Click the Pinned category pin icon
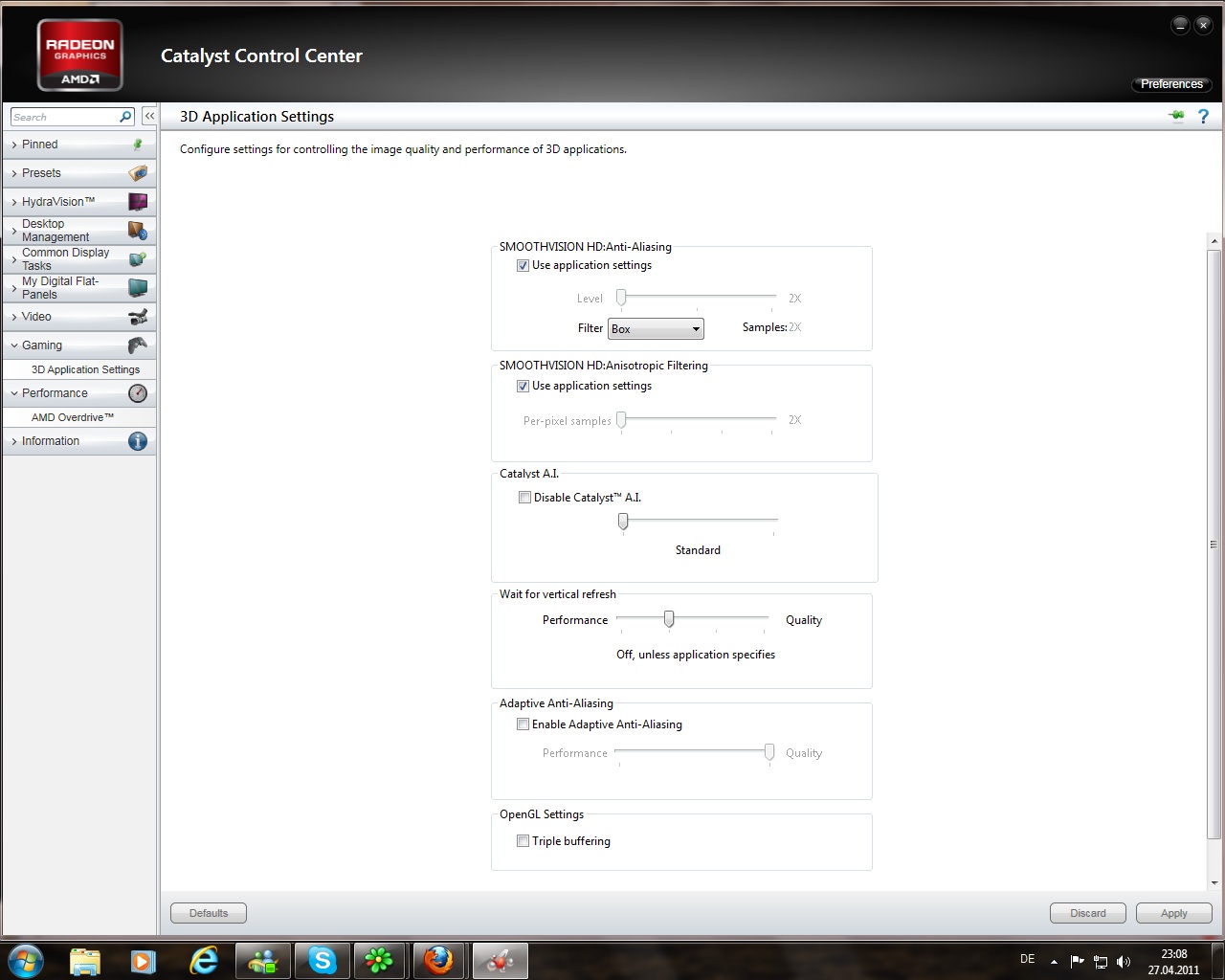 point(138,145)
